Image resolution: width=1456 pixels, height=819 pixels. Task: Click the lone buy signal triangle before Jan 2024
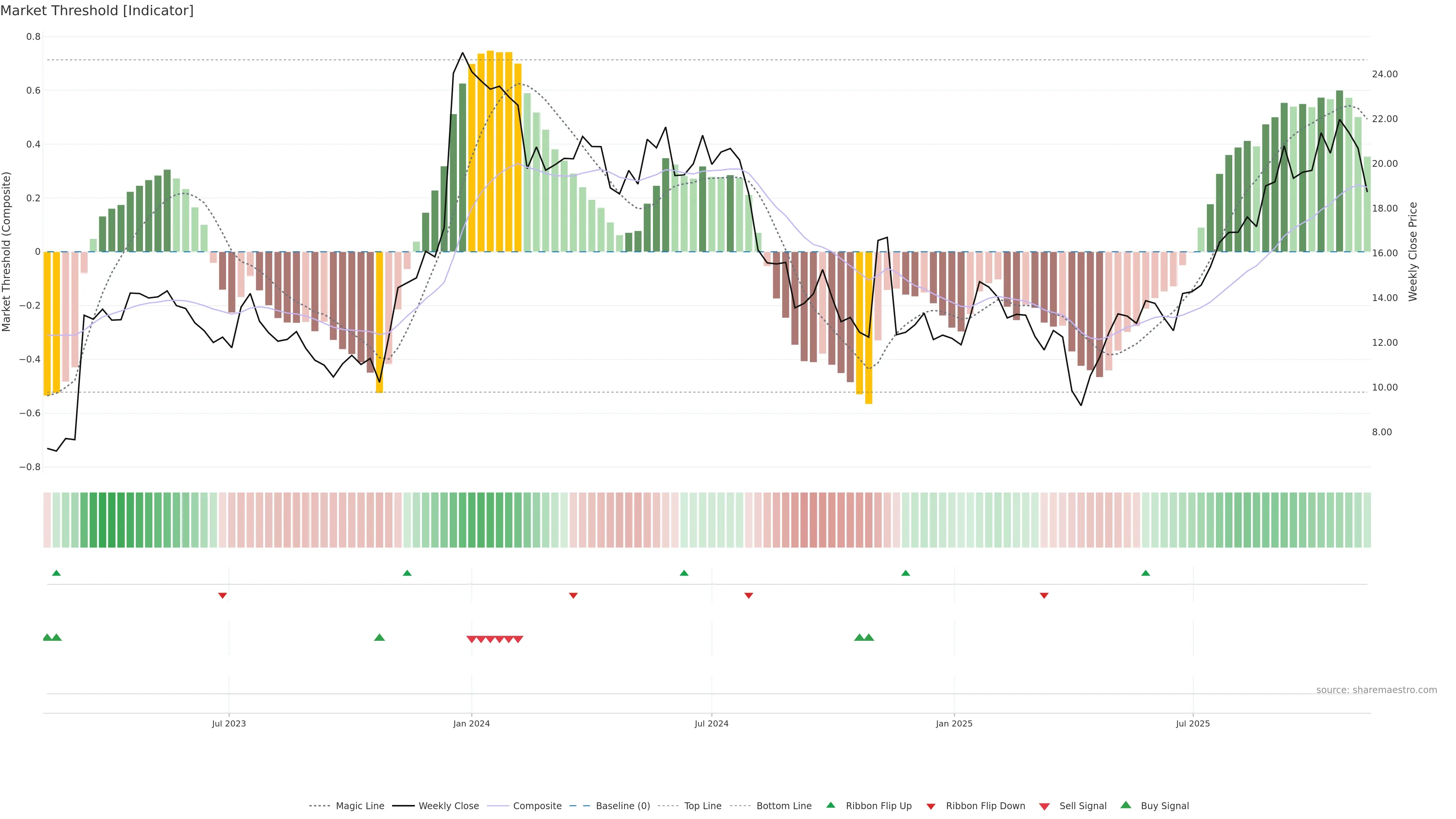tap(379, 637)
